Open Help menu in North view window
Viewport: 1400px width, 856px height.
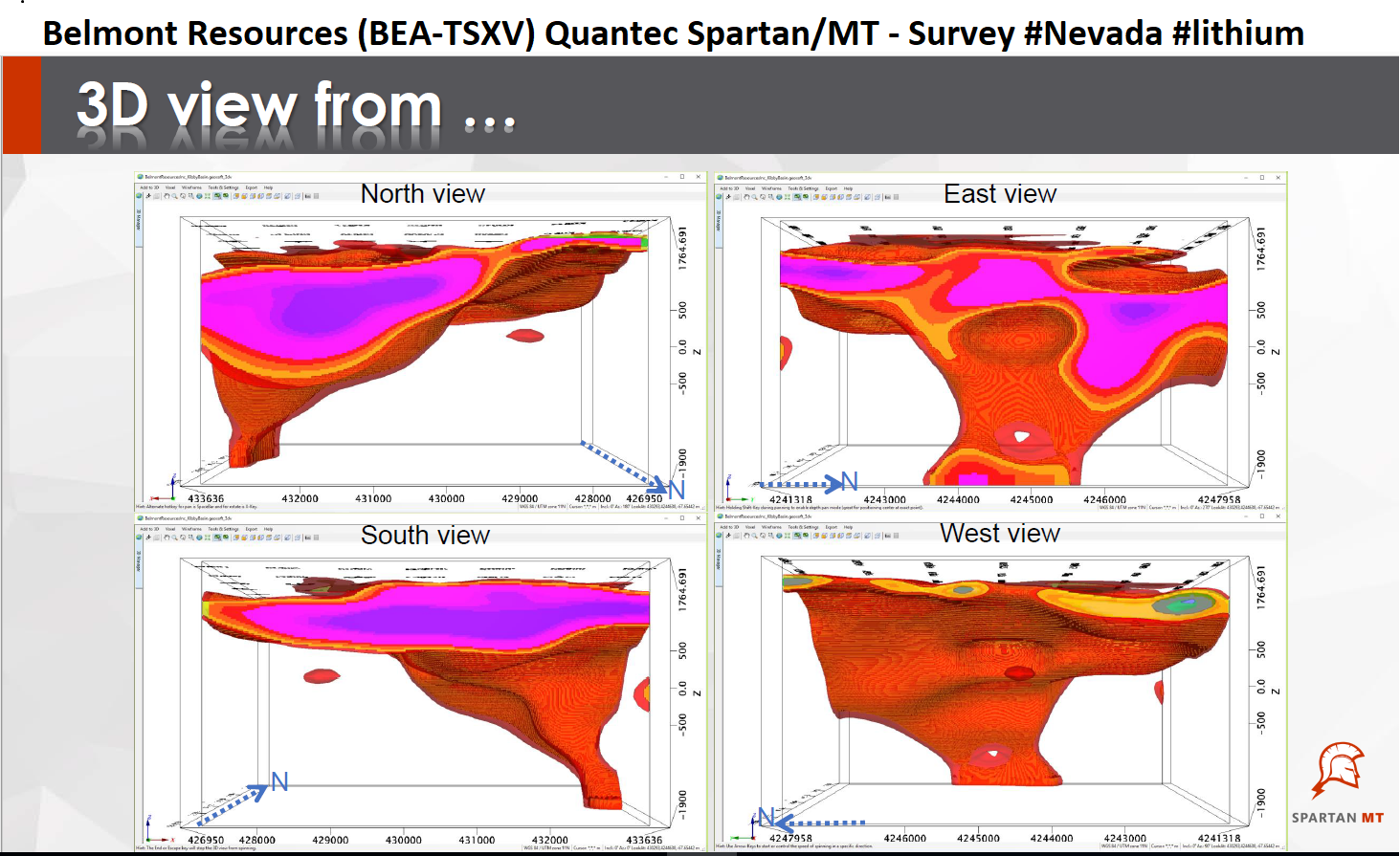click(x=268, y=187)
